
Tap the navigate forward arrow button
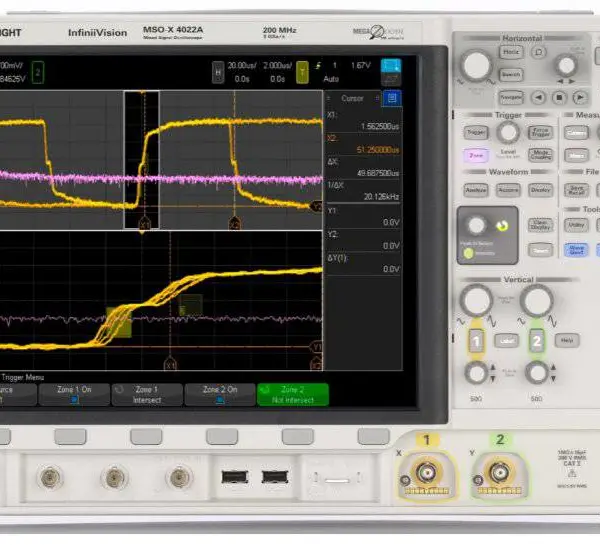click(x=580, y=98)
